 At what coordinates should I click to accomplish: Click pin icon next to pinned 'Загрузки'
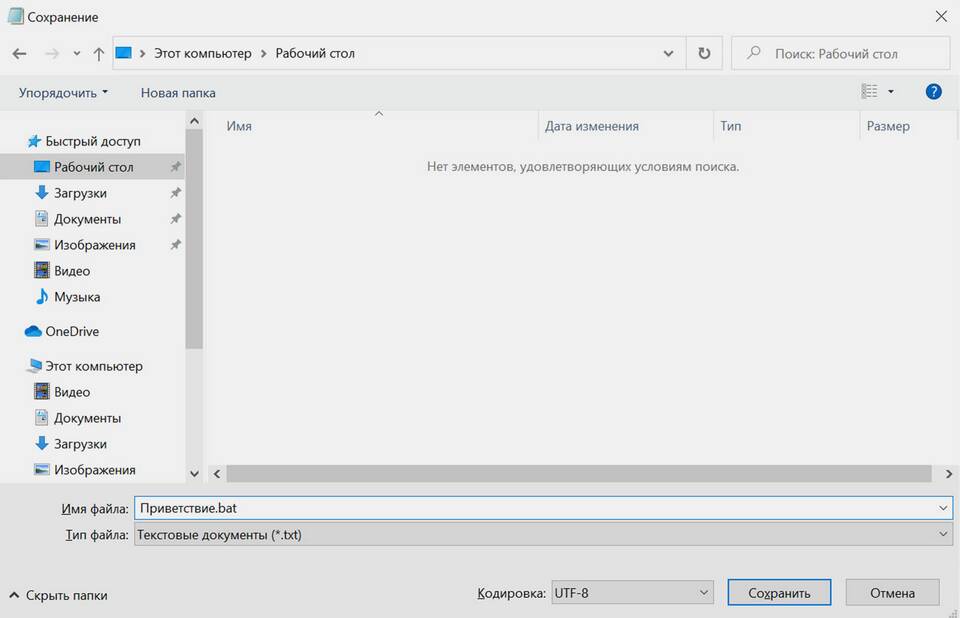pos(175,193)
